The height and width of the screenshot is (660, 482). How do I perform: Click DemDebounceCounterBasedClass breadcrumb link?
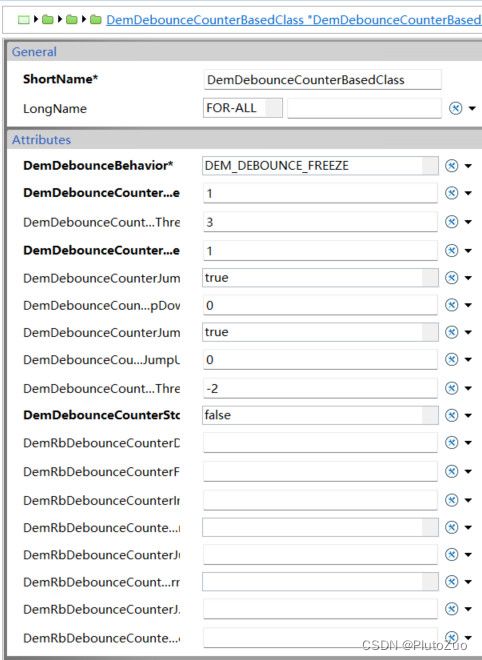[x=205, y=19]
